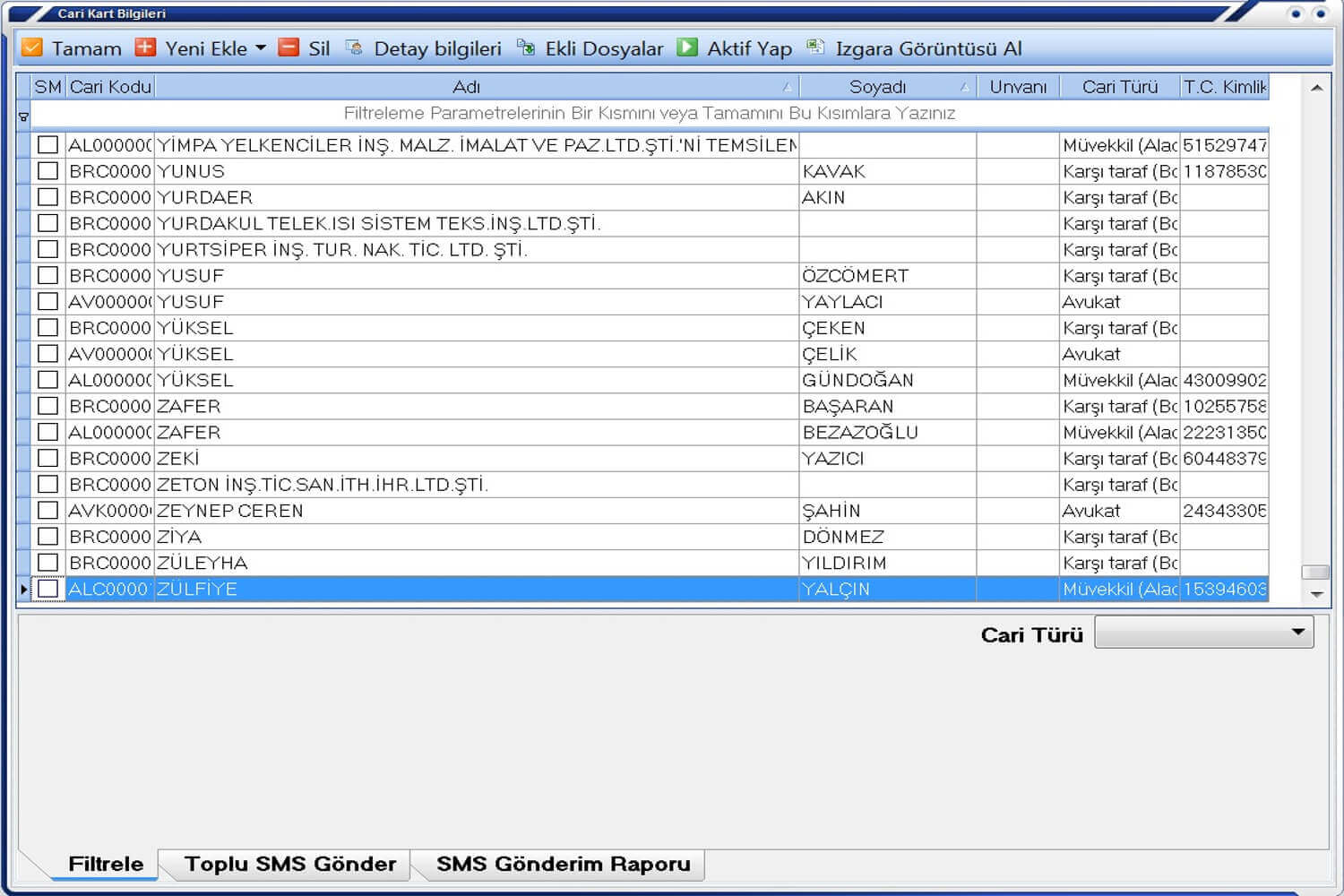Check the box for YUNUS KAVAK row
The height and width of the screenshot is (896, 1344).
click(48, 171)
